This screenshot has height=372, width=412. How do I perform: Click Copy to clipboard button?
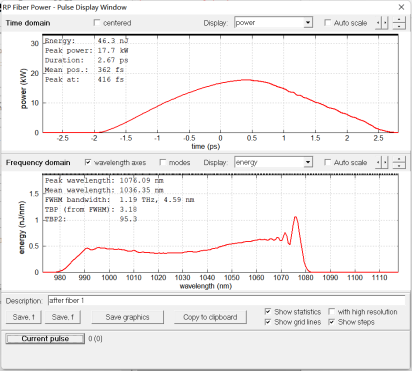tap(210, 317)
